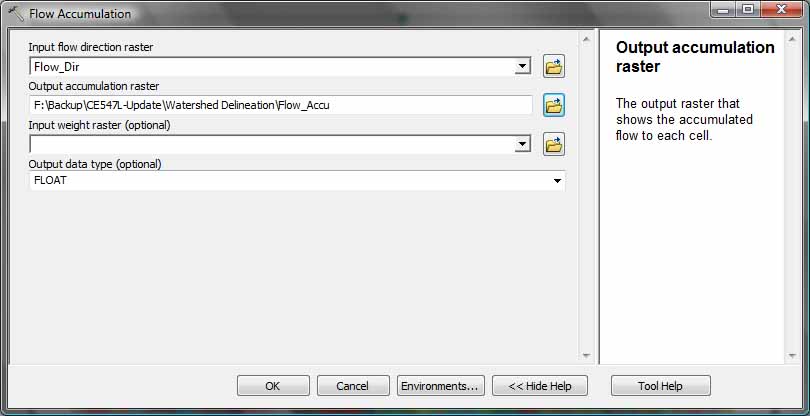Image resolution: width=810 pixels, height=416 pixels.
Task: Browse for the input weight raster file
Action: pos(554,144)
